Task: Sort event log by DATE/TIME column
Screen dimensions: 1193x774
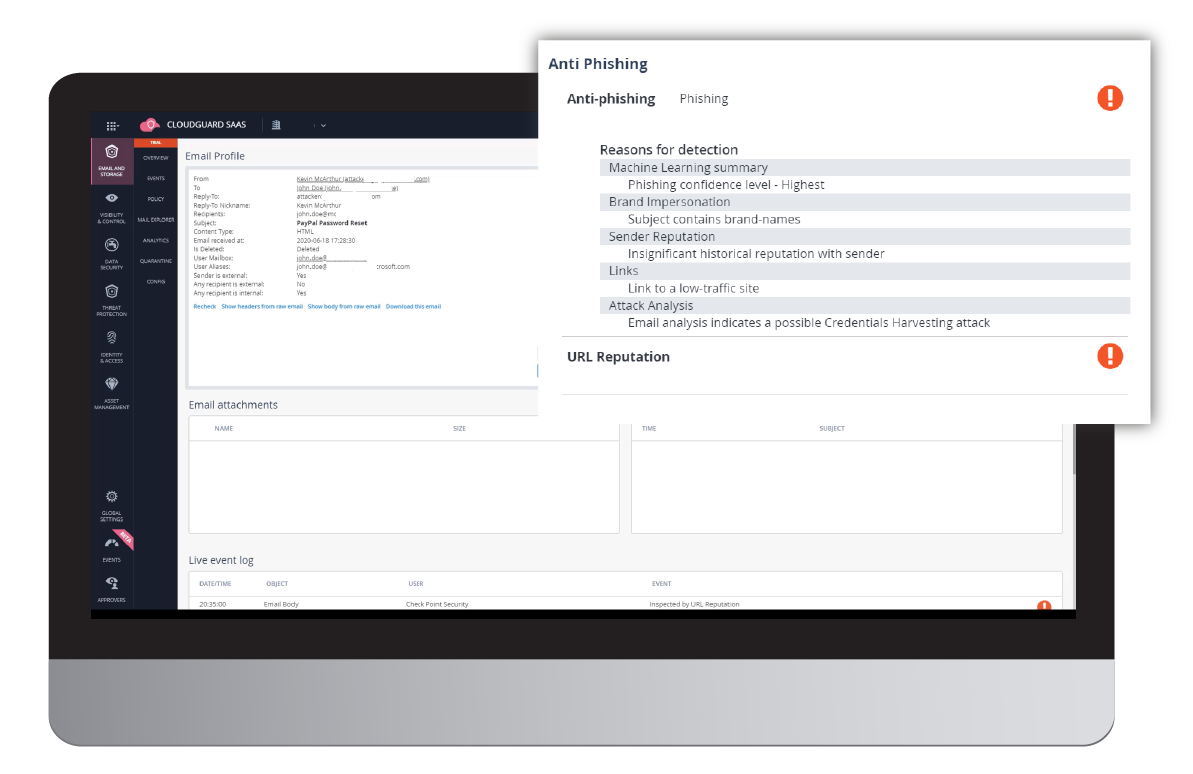Action: click(x=215, y=584)
